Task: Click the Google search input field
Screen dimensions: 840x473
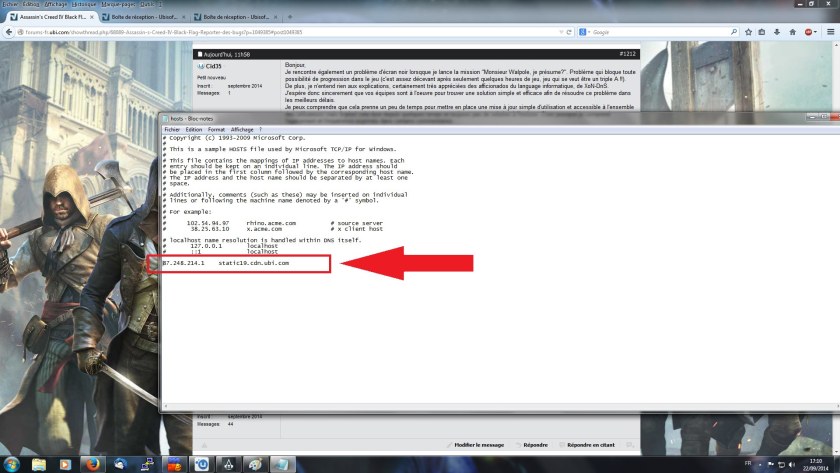Action: tap(659, 32)
